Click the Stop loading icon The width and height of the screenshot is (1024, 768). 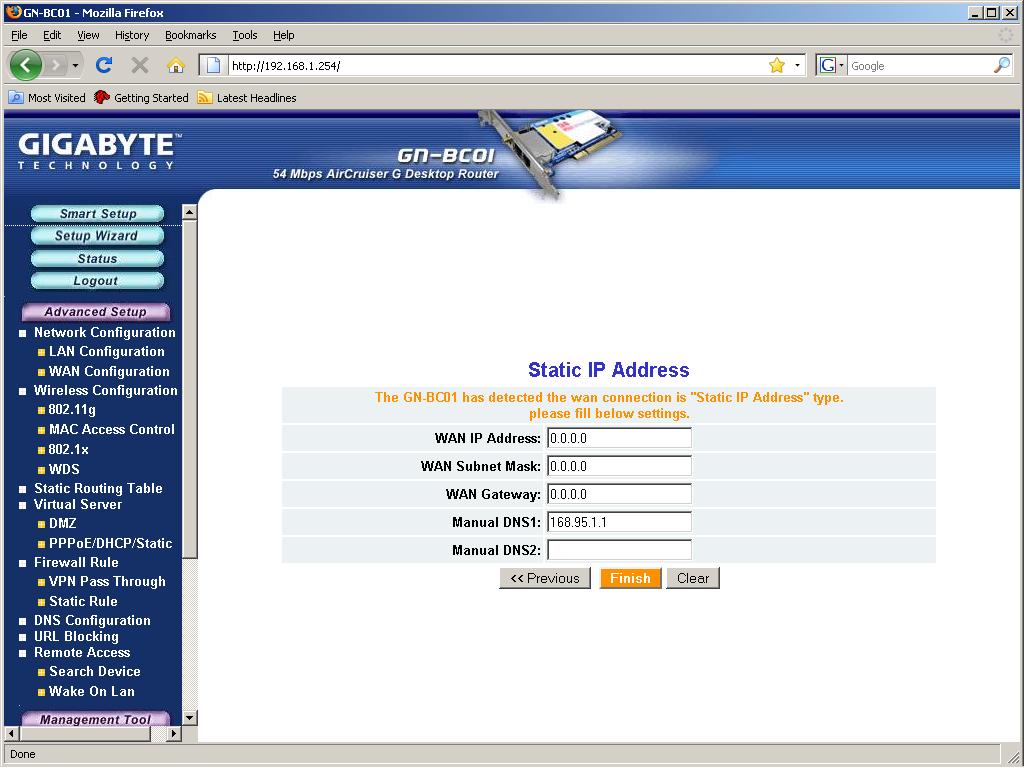coord(139,65)
